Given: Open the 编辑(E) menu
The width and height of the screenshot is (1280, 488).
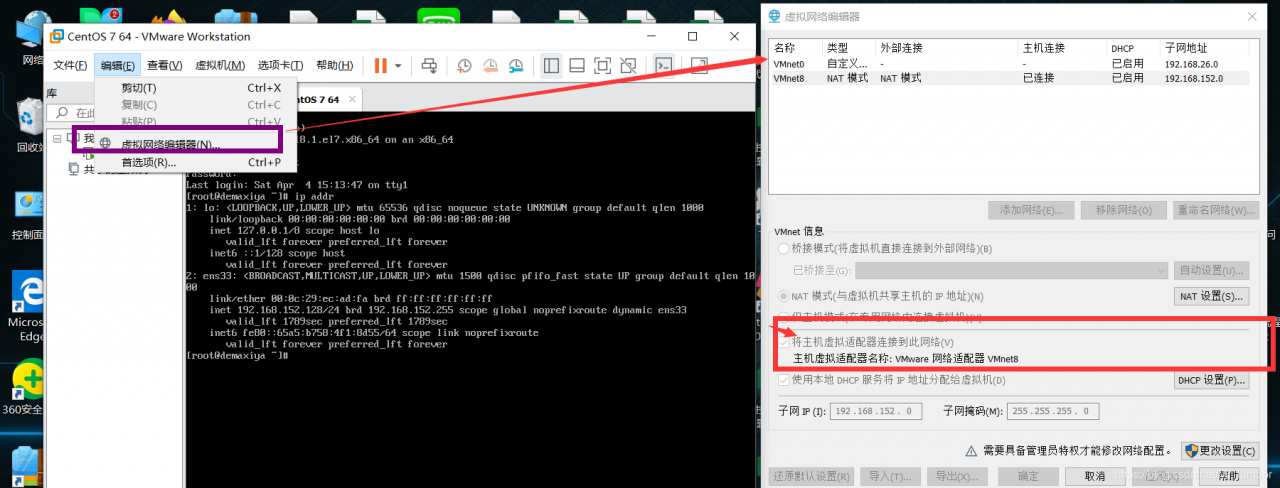Looking at the screenshot, I should (117, 66).
